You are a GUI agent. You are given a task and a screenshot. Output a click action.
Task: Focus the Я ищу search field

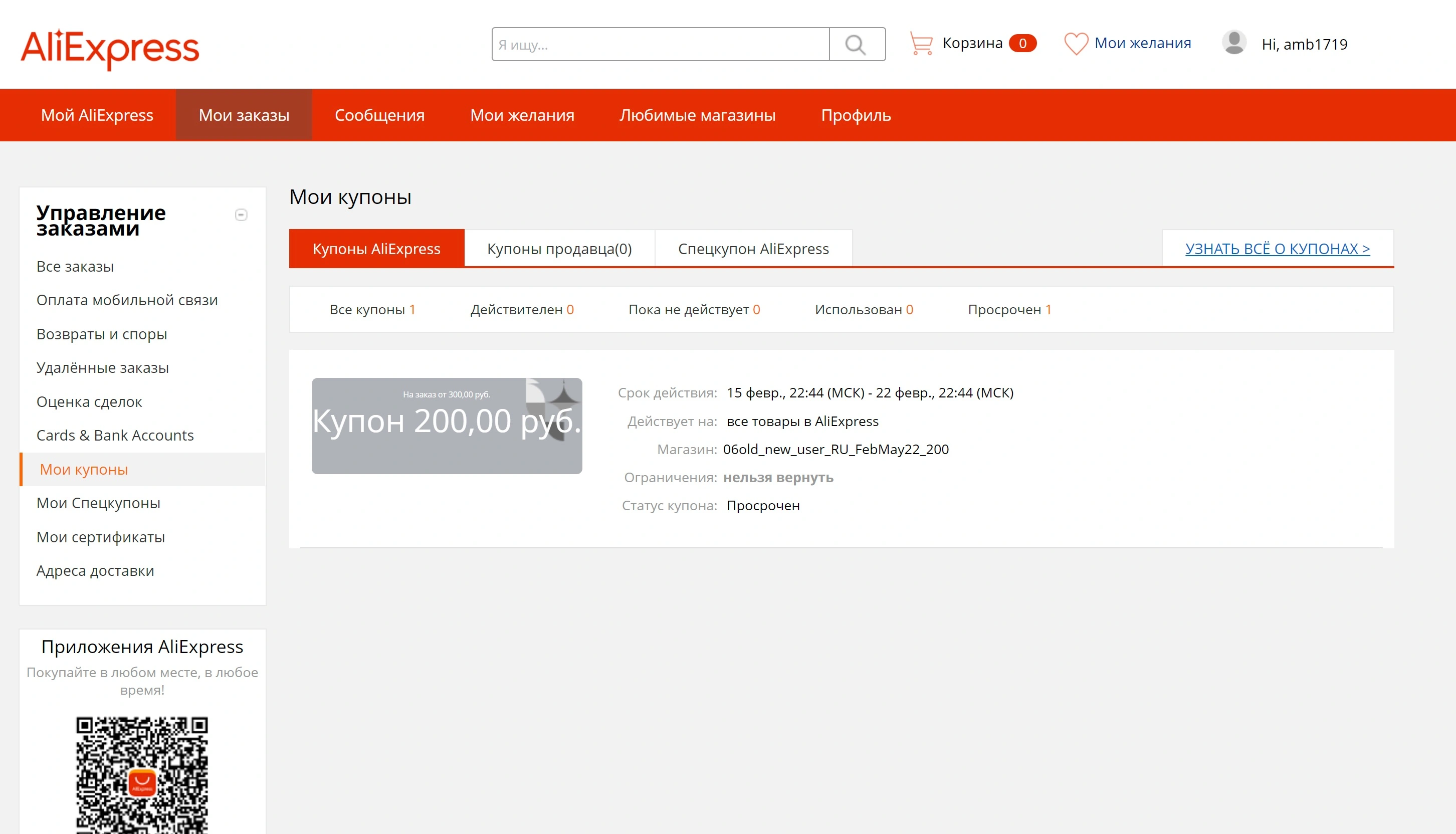[661, 44]
